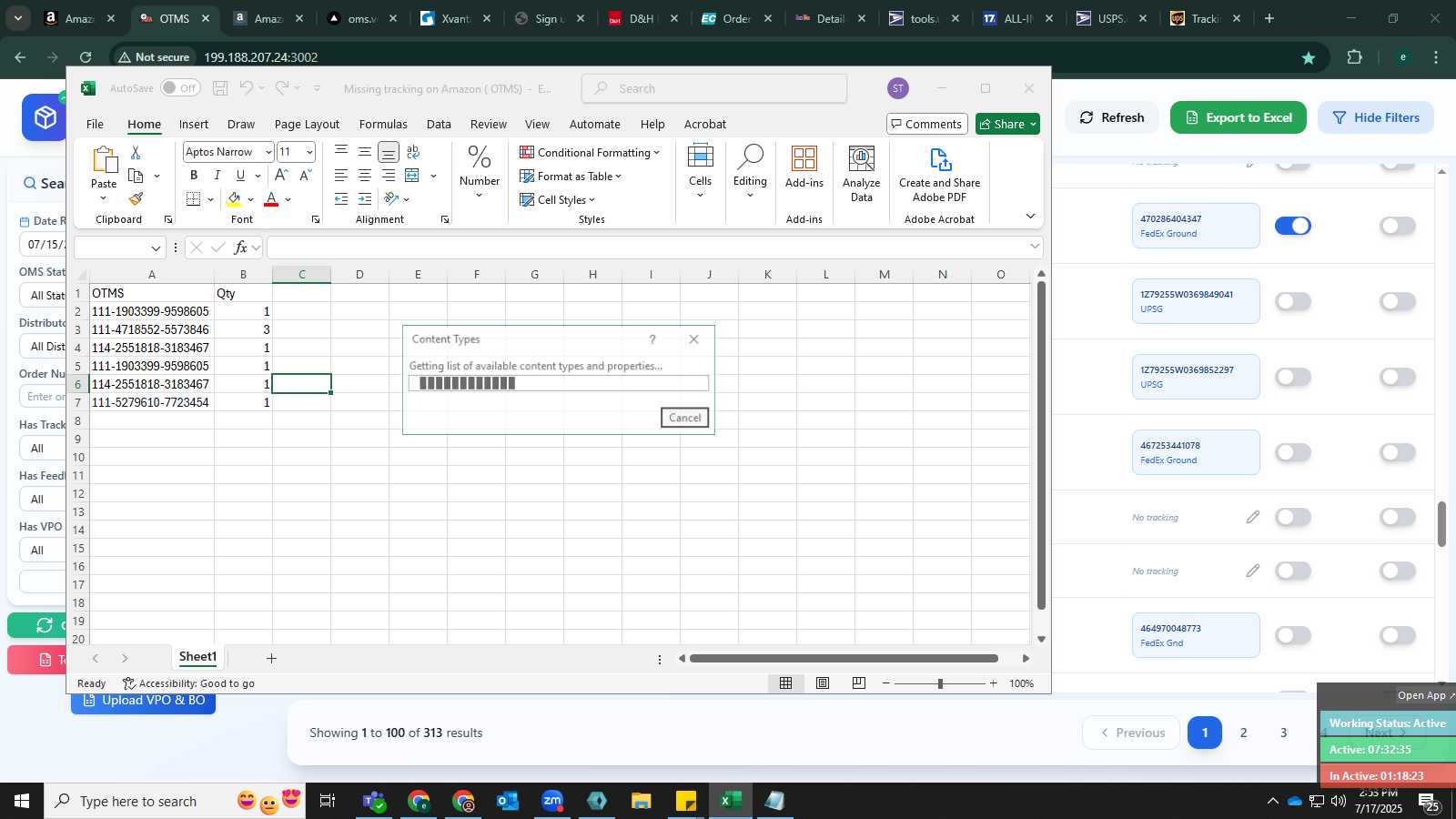This screenshot has height=819, width=1456.
Task: Open font name dropdown Aptos Narrow
Action: click(268, 152)
